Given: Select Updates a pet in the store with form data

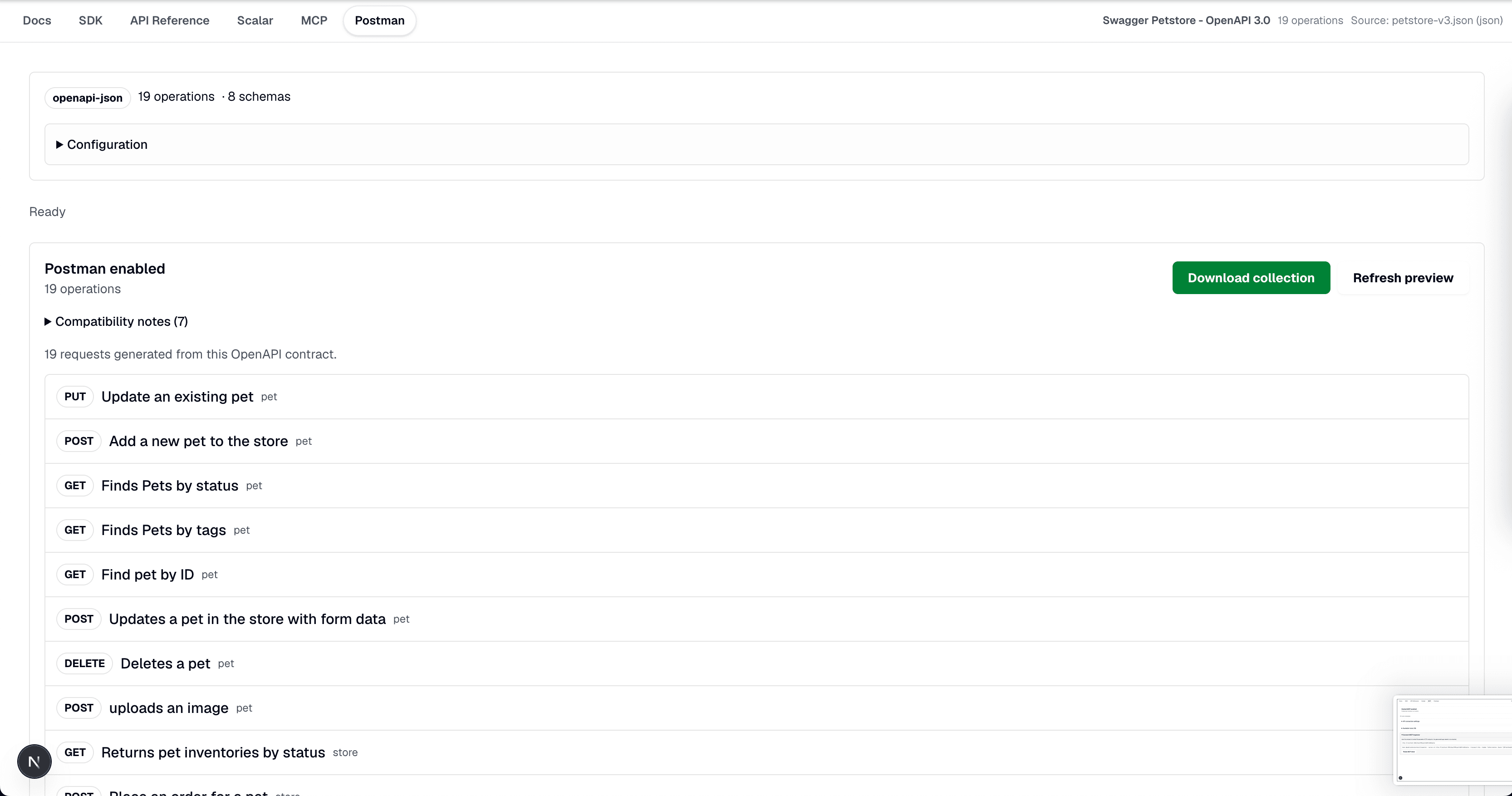Looking at the screenshot, I should (756, 619).
